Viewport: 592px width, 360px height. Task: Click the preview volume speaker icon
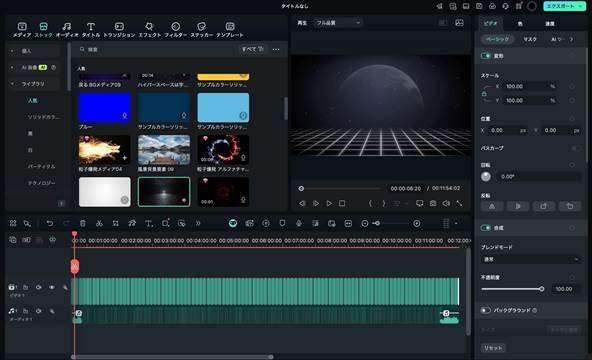(446, 203)
